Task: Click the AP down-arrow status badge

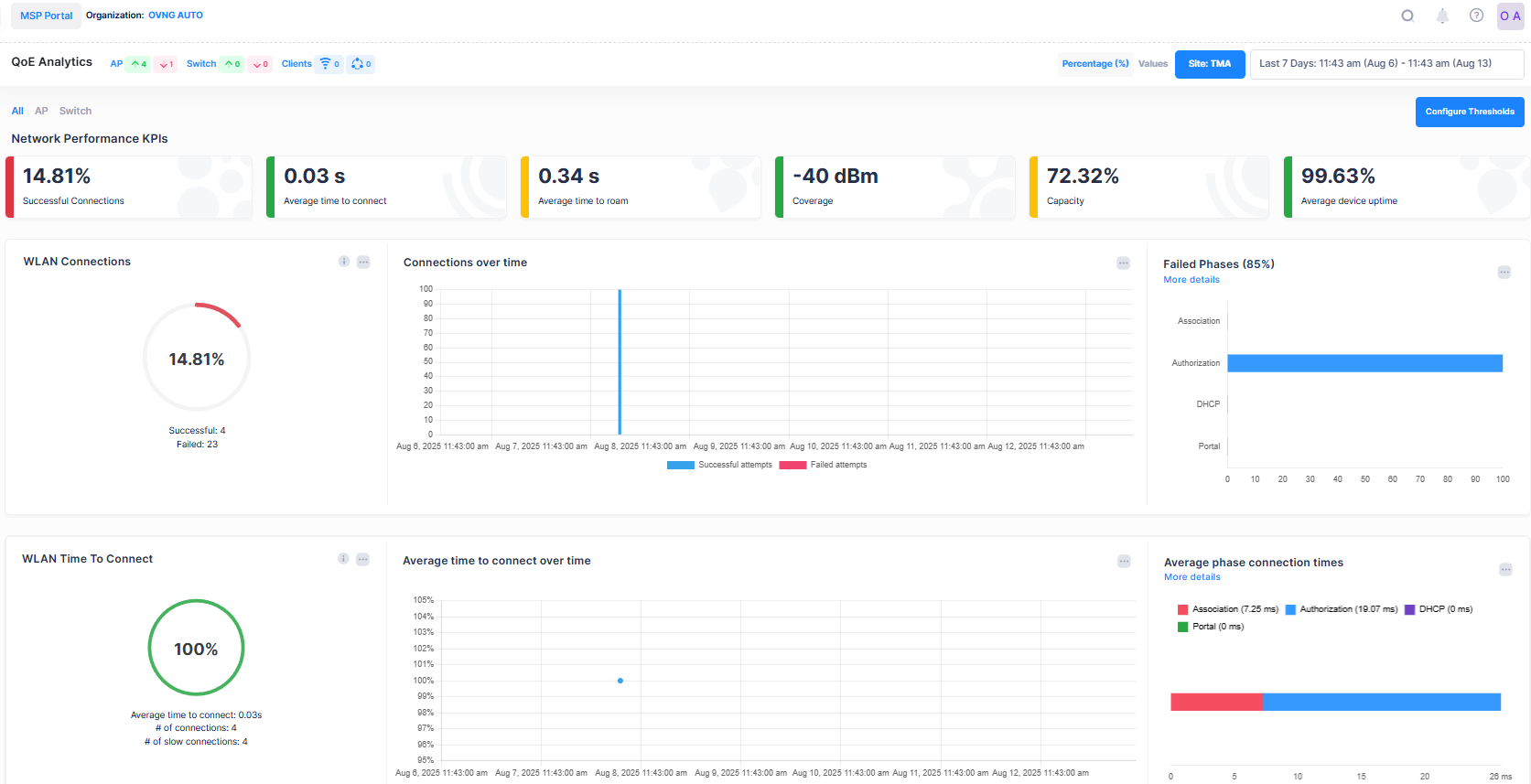Action: tap(166, 64)
